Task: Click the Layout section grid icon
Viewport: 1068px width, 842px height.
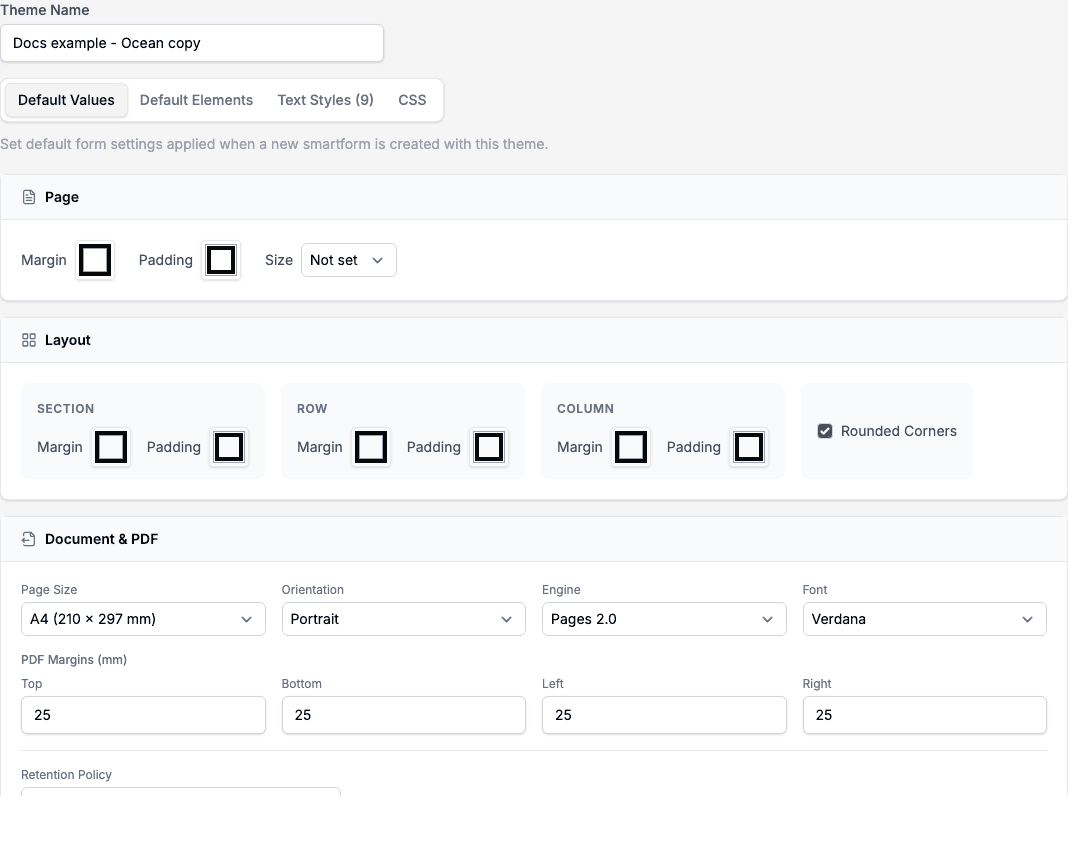Action: click(29, 340)
